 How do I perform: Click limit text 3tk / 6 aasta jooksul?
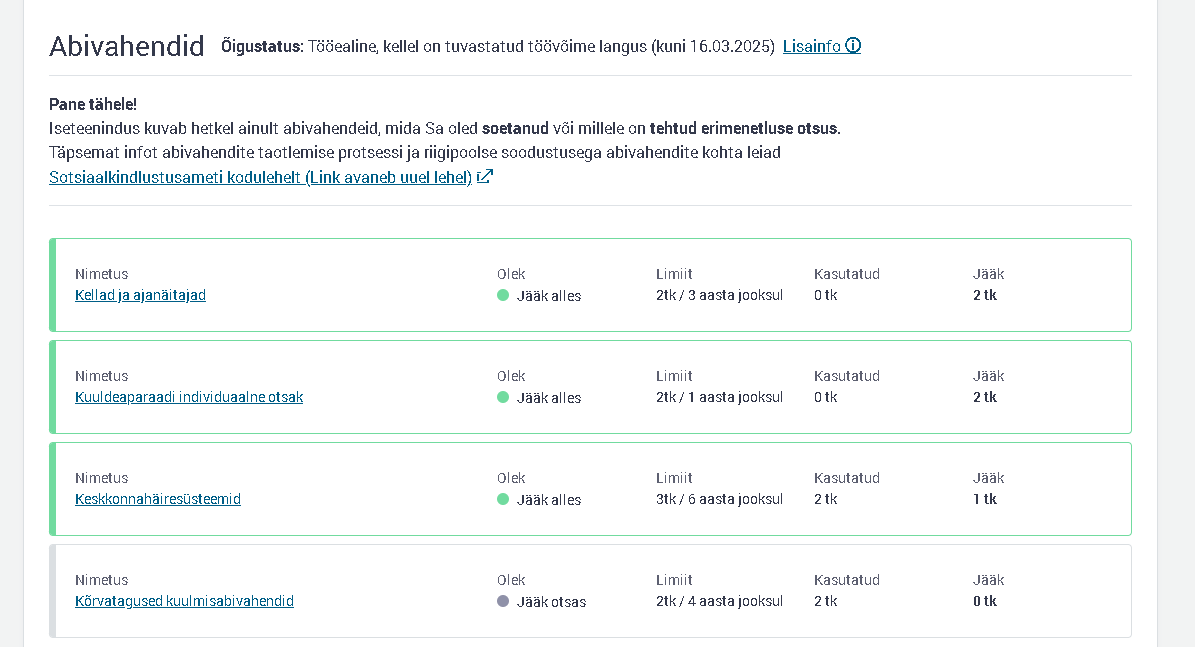click(719, 499)
